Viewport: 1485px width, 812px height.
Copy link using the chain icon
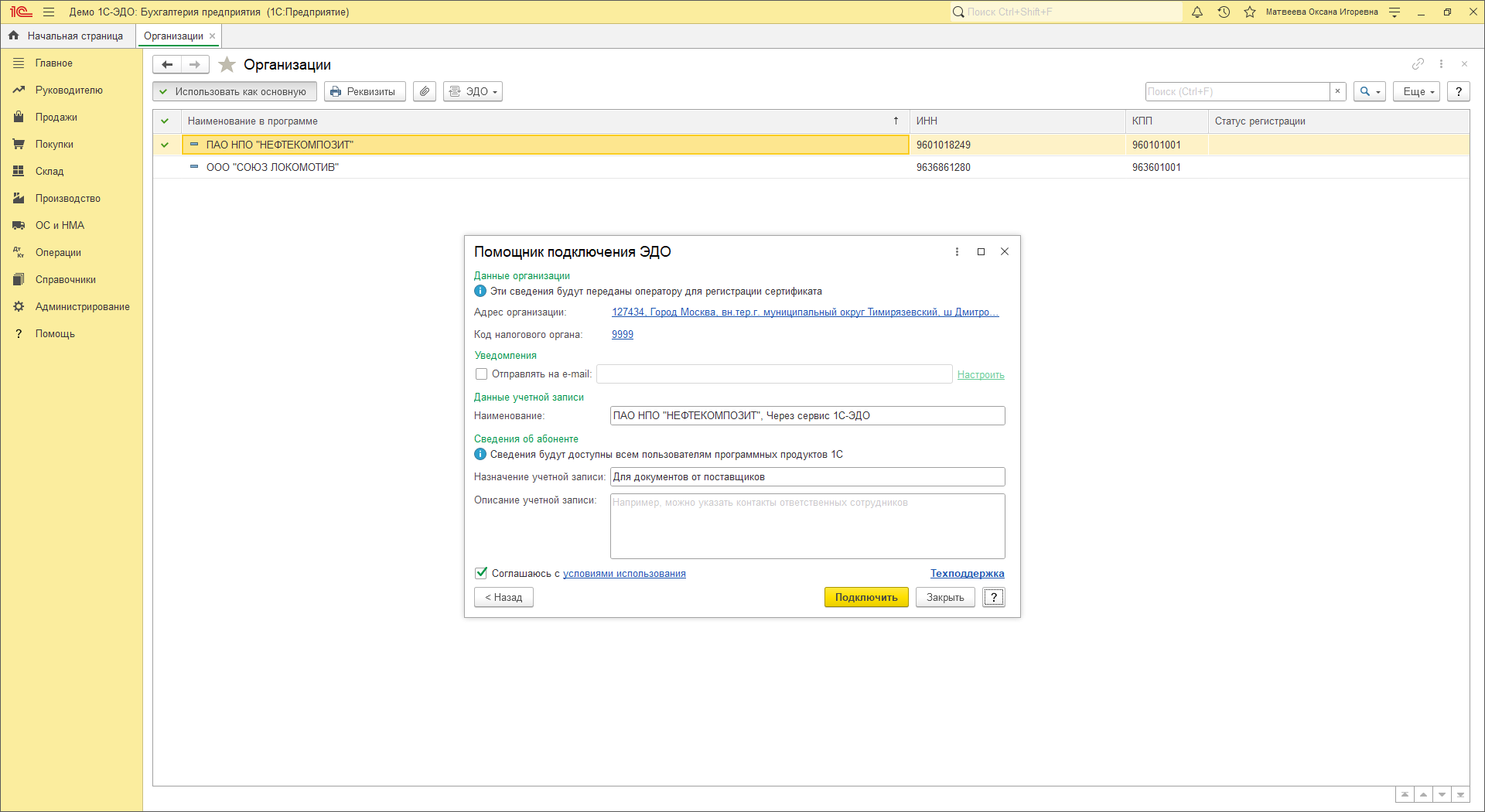[x=1418, y=64]
